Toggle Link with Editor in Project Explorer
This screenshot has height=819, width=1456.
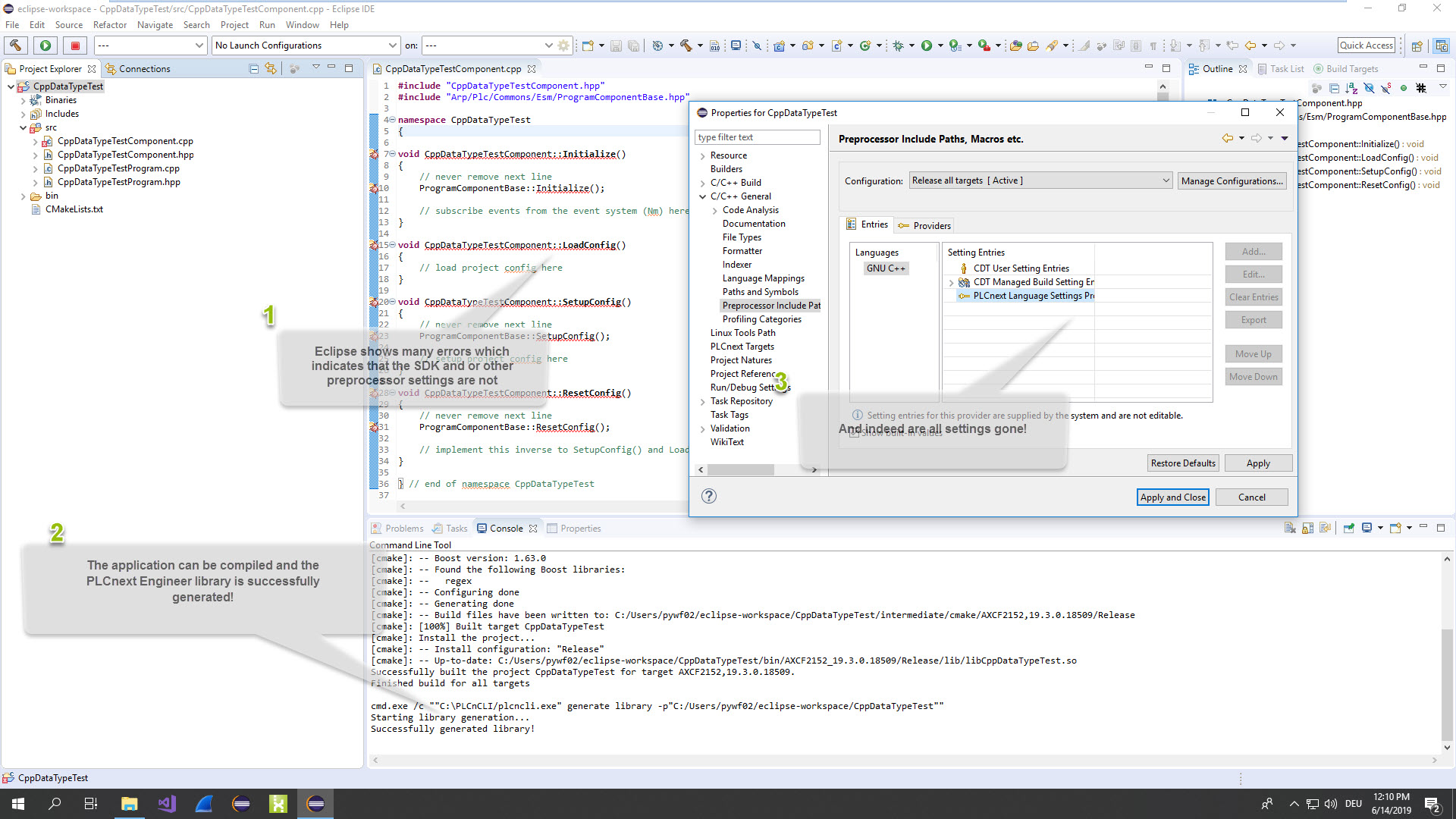(271, 68)
